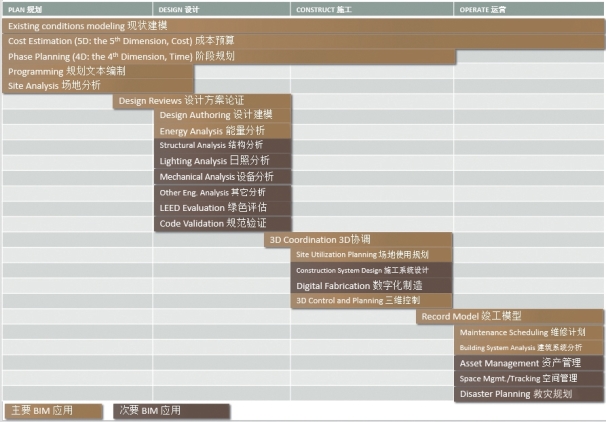Click the 次要 BIM 应用 legend swatch
The height and width of the screenshot is (422, 606).
point(172,411)
